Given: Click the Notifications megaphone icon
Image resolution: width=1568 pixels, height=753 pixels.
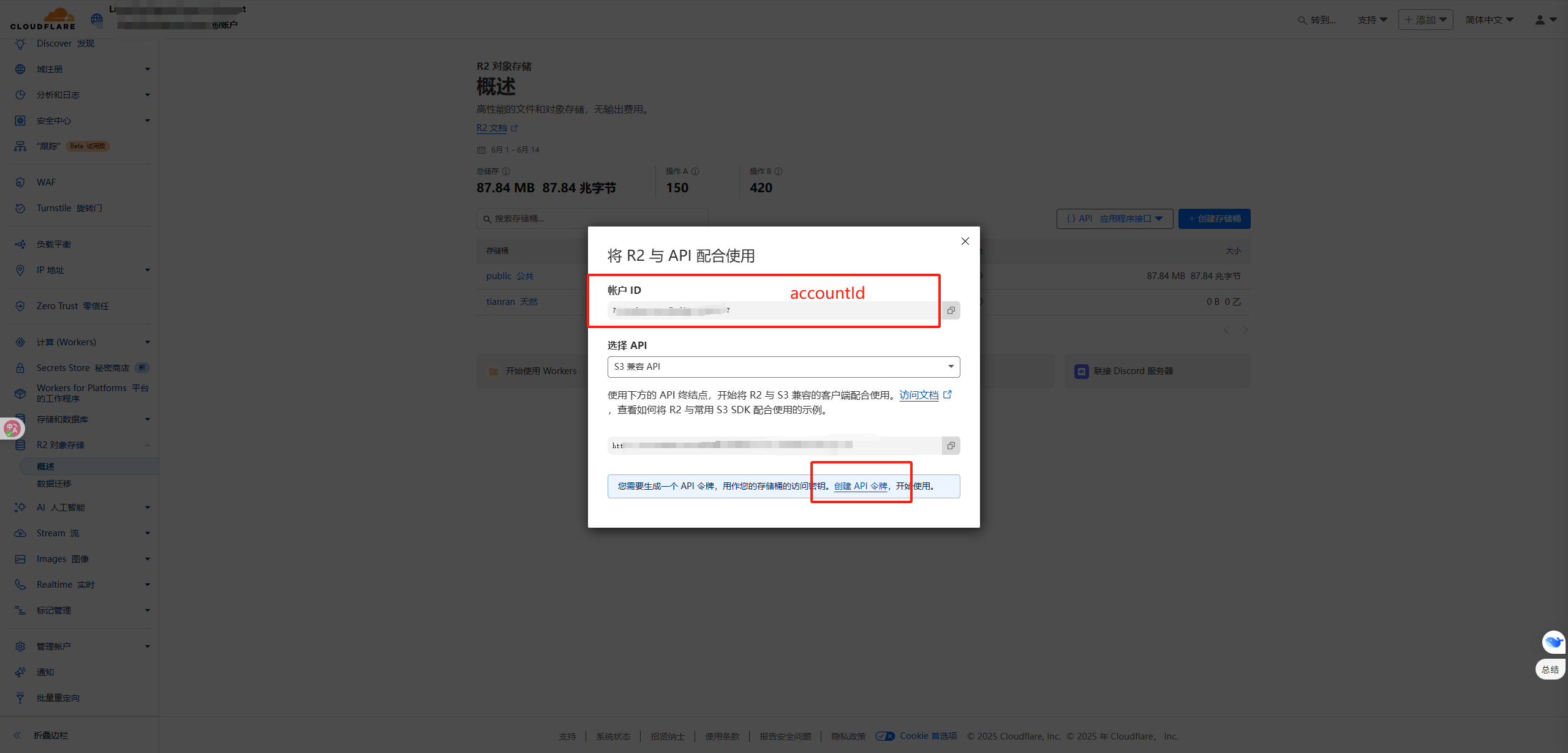Looking at the screenshot, I should pyautogui.click(x=20, y=672).
